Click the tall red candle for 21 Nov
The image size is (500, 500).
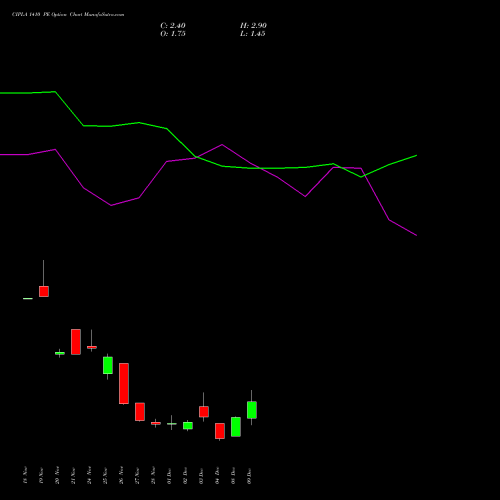[x=76, y=342]
